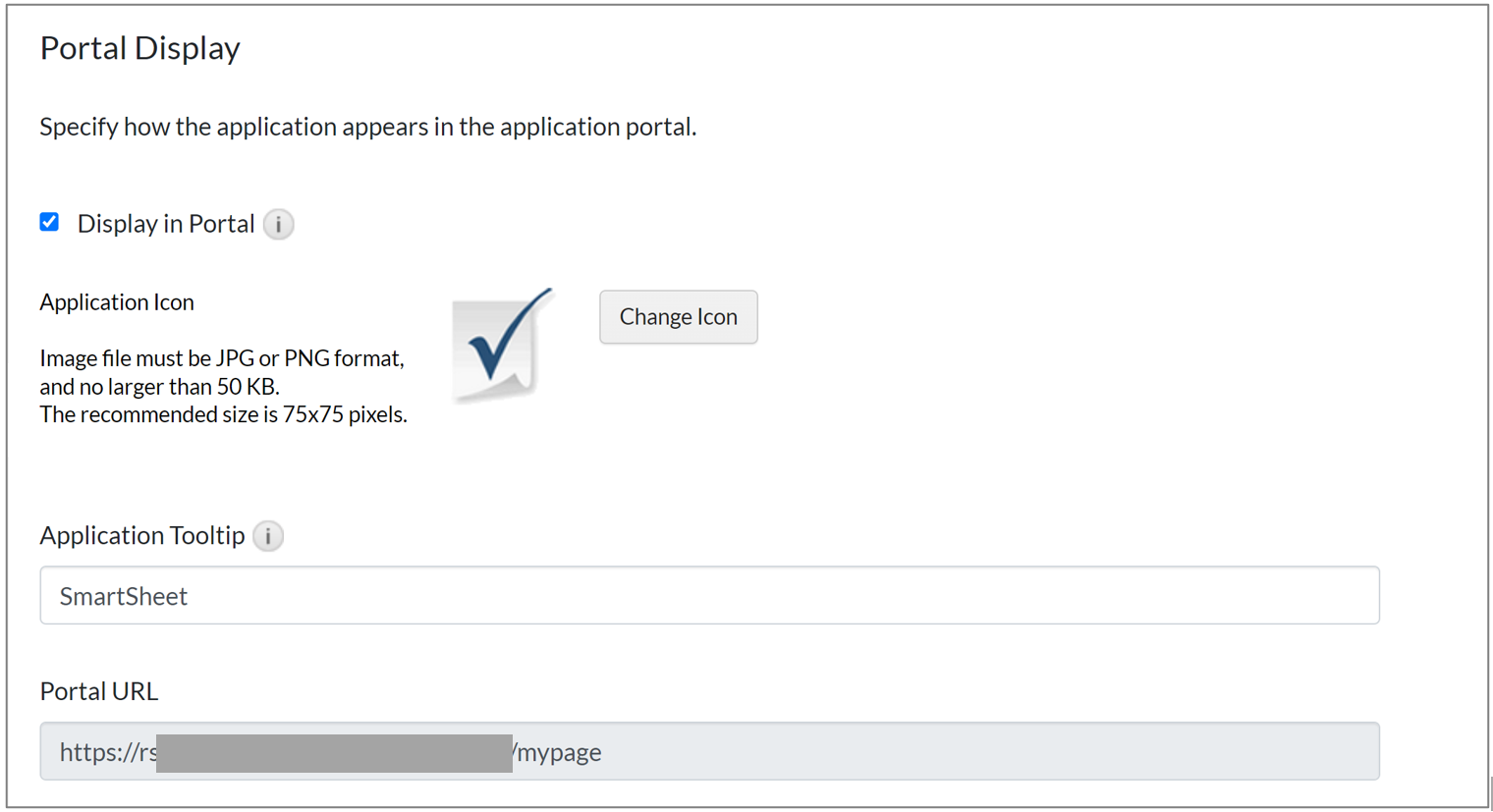Click the "Display in Portal" label text

coord(165,224)
